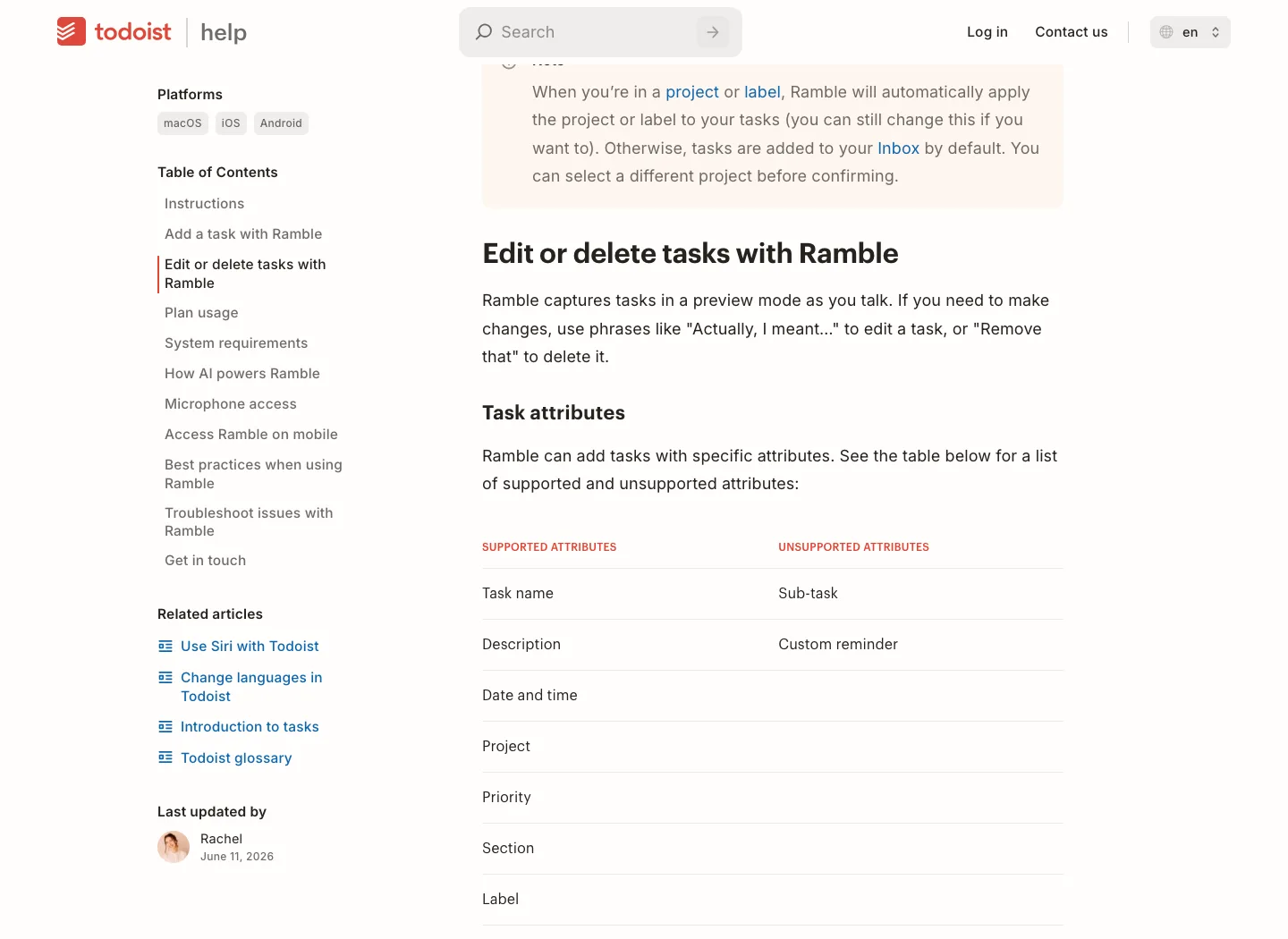This screenshot has height=939, width=1288.
Task: Click the June 11, 2026 date text
Action: [237, 857]
